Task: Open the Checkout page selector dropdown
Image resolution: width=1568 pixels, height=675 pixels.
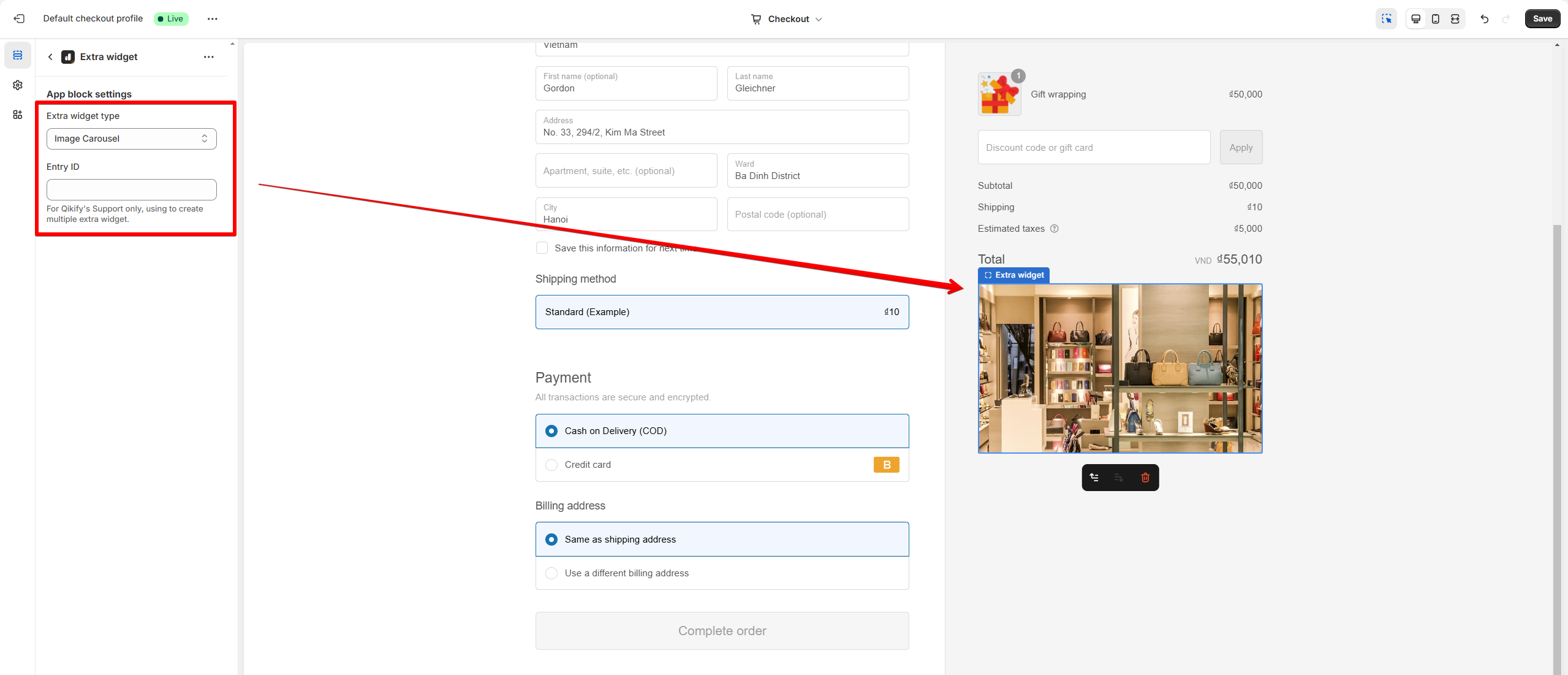Action: point(786,19)
